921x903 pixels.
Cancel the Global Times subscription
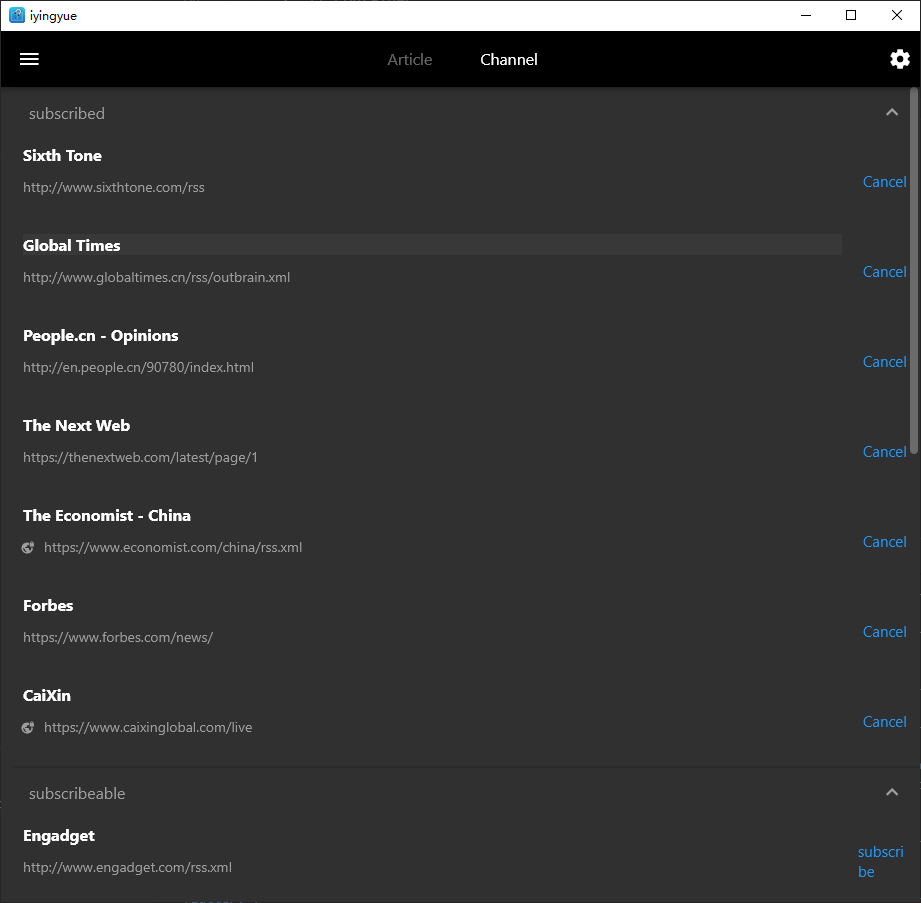[x=884, y=271]
